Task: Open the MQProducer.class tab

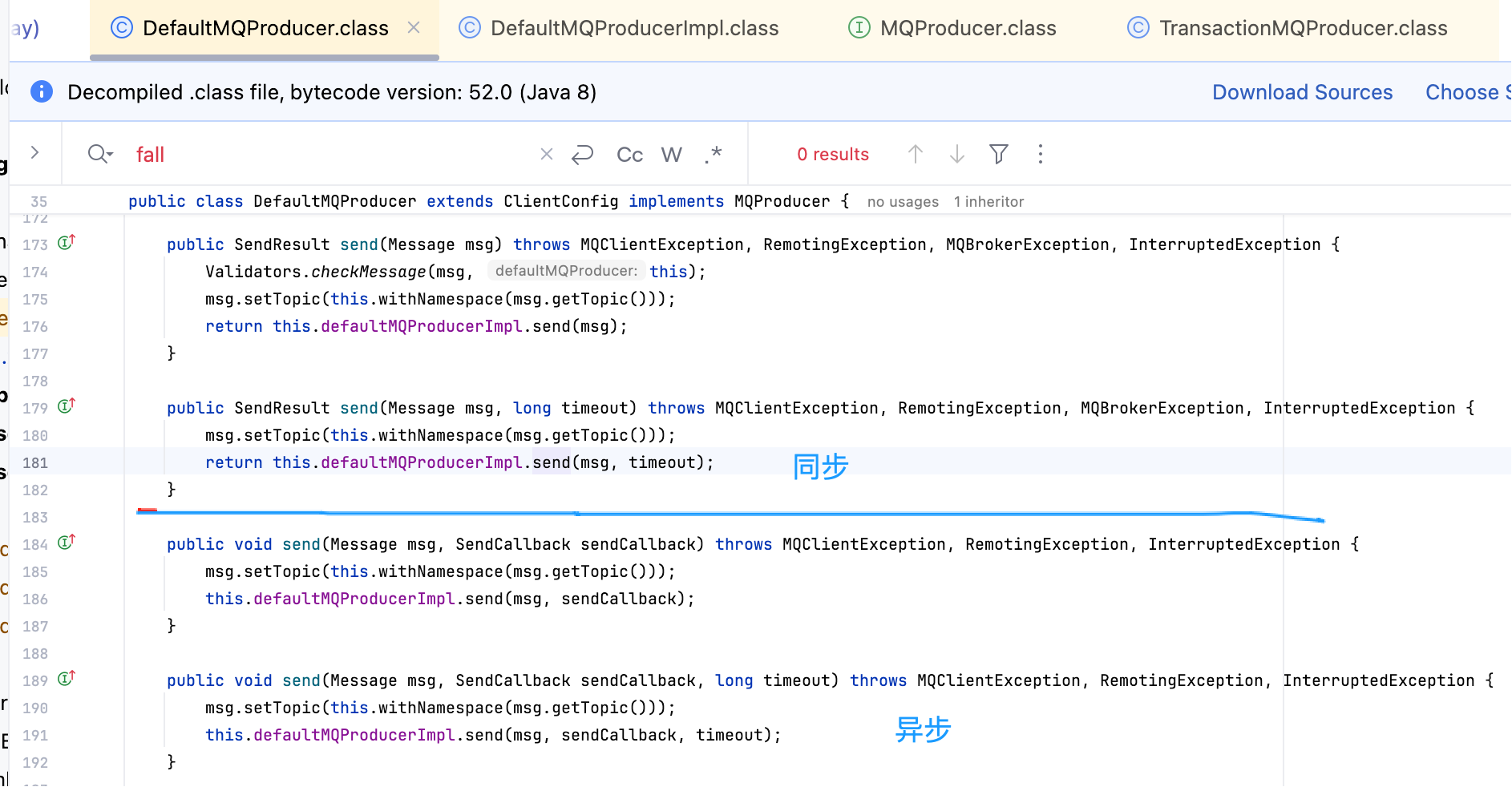Action: pos(952,29)
